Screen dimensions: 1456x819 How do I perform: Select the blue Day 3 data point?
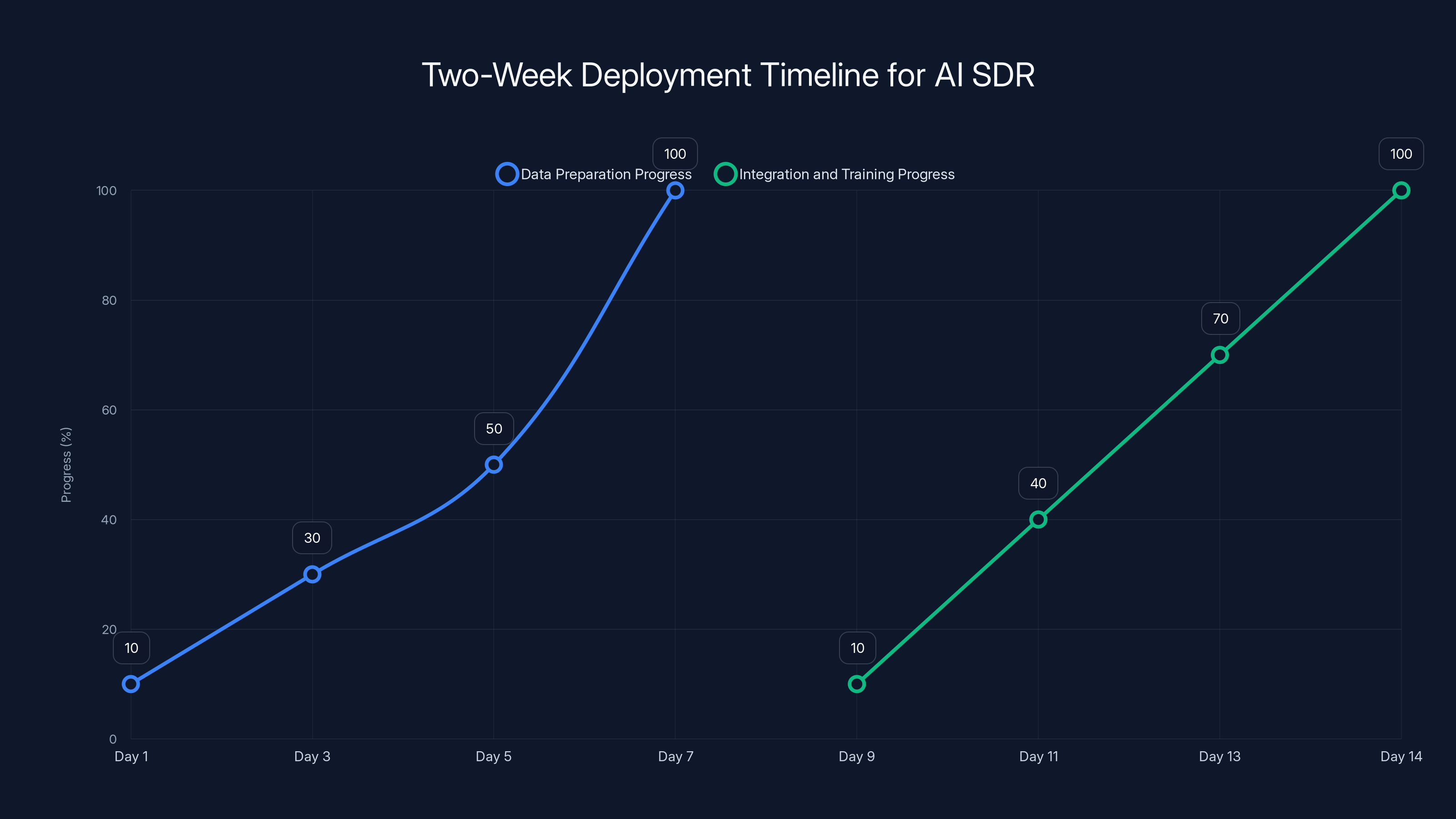(312, 574)
